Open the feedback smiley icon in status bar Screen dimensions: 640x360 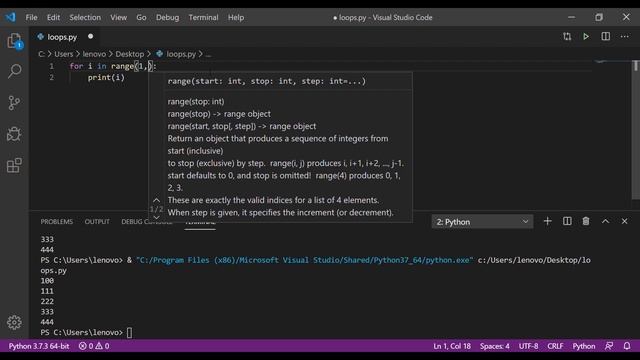(x=609, y=346)
